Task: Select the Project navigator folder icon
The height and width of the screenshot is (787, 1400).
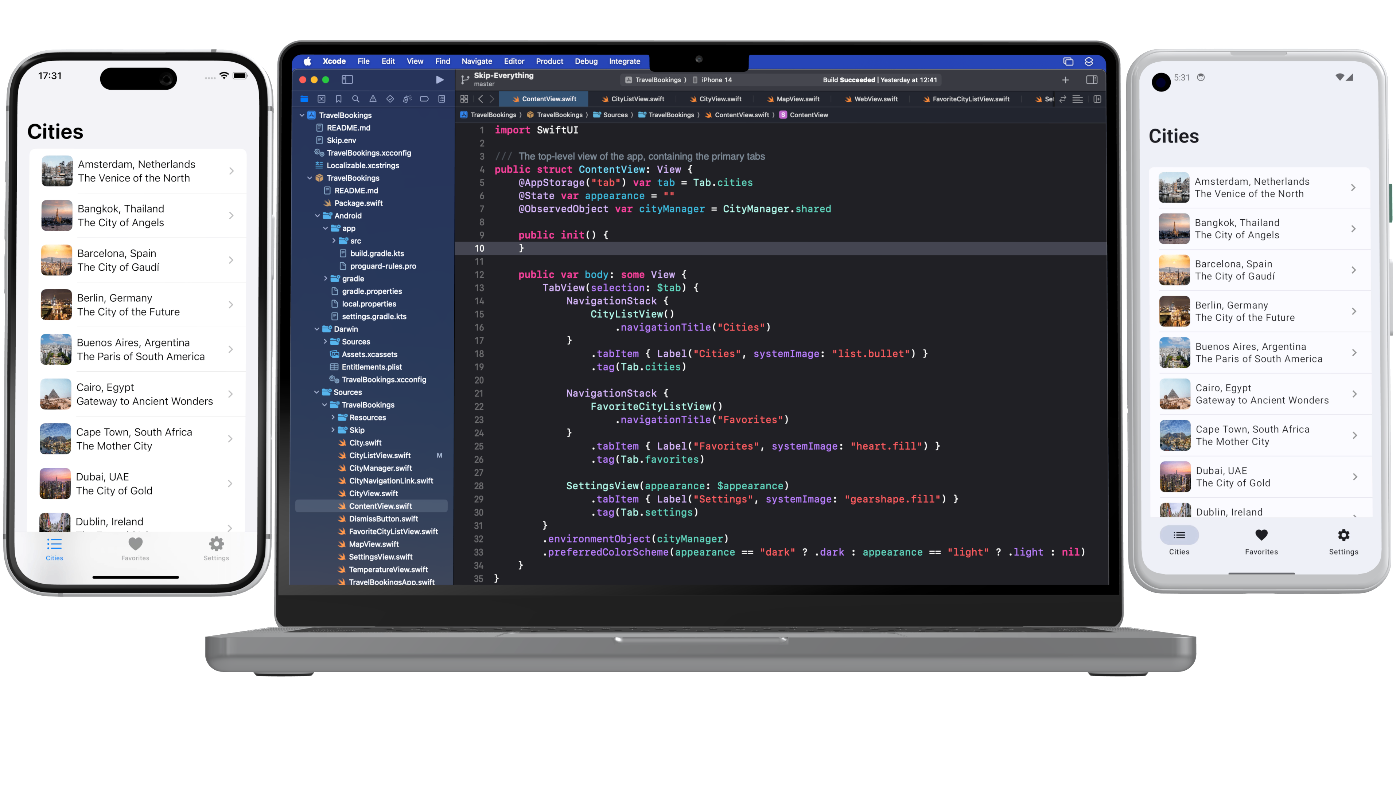Action: (x=304, y=99)
